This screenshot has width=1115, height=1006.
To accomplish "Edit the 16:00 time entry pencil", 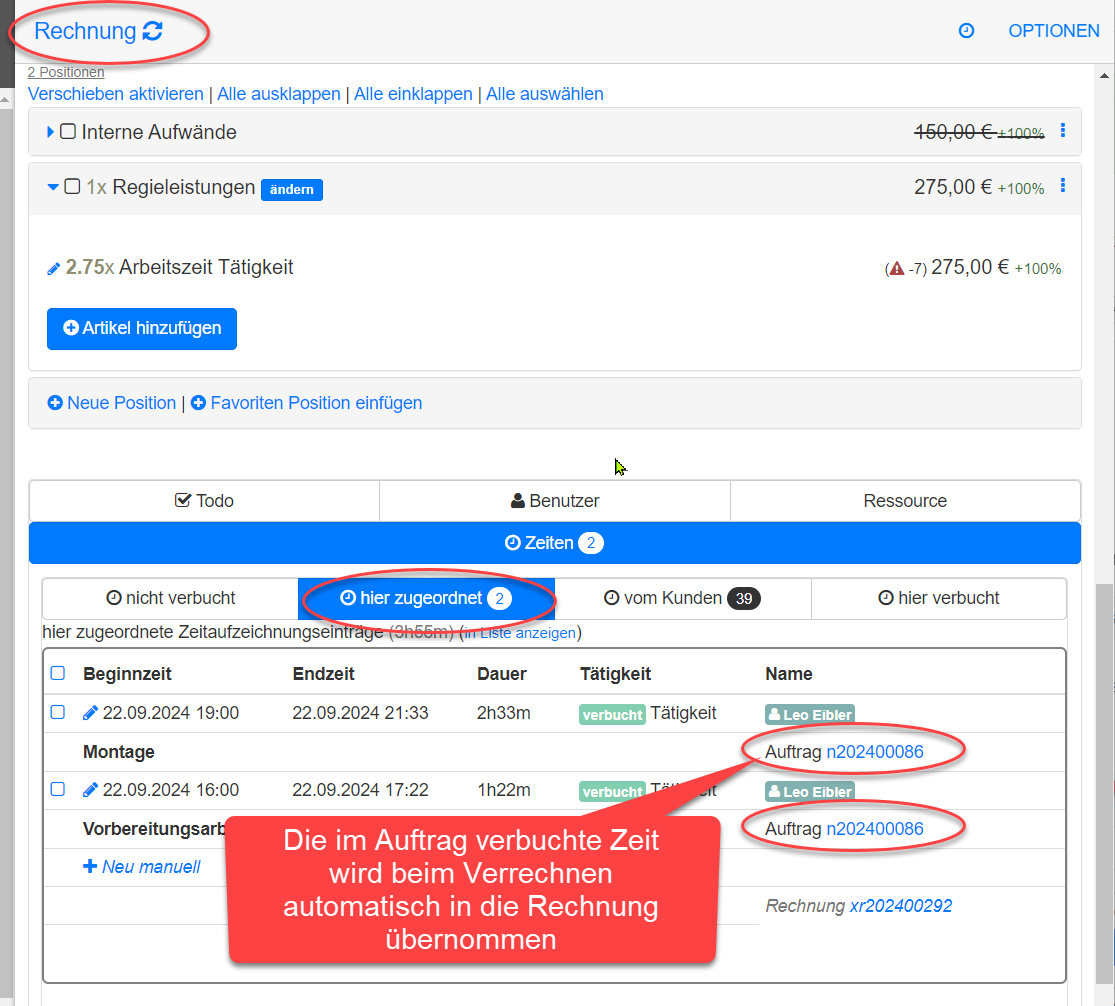I will [90, 789].
